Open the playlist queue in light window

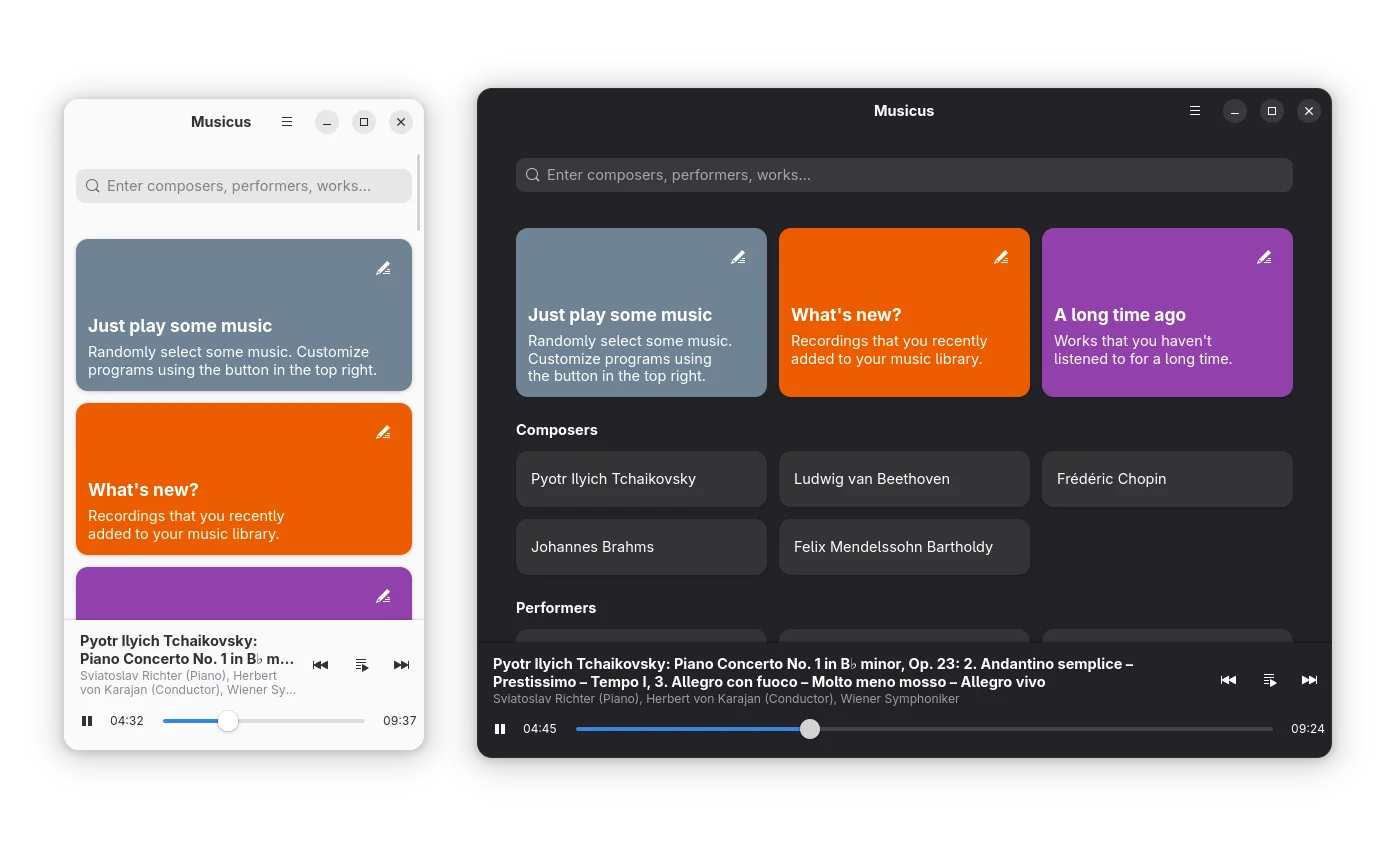362,665
